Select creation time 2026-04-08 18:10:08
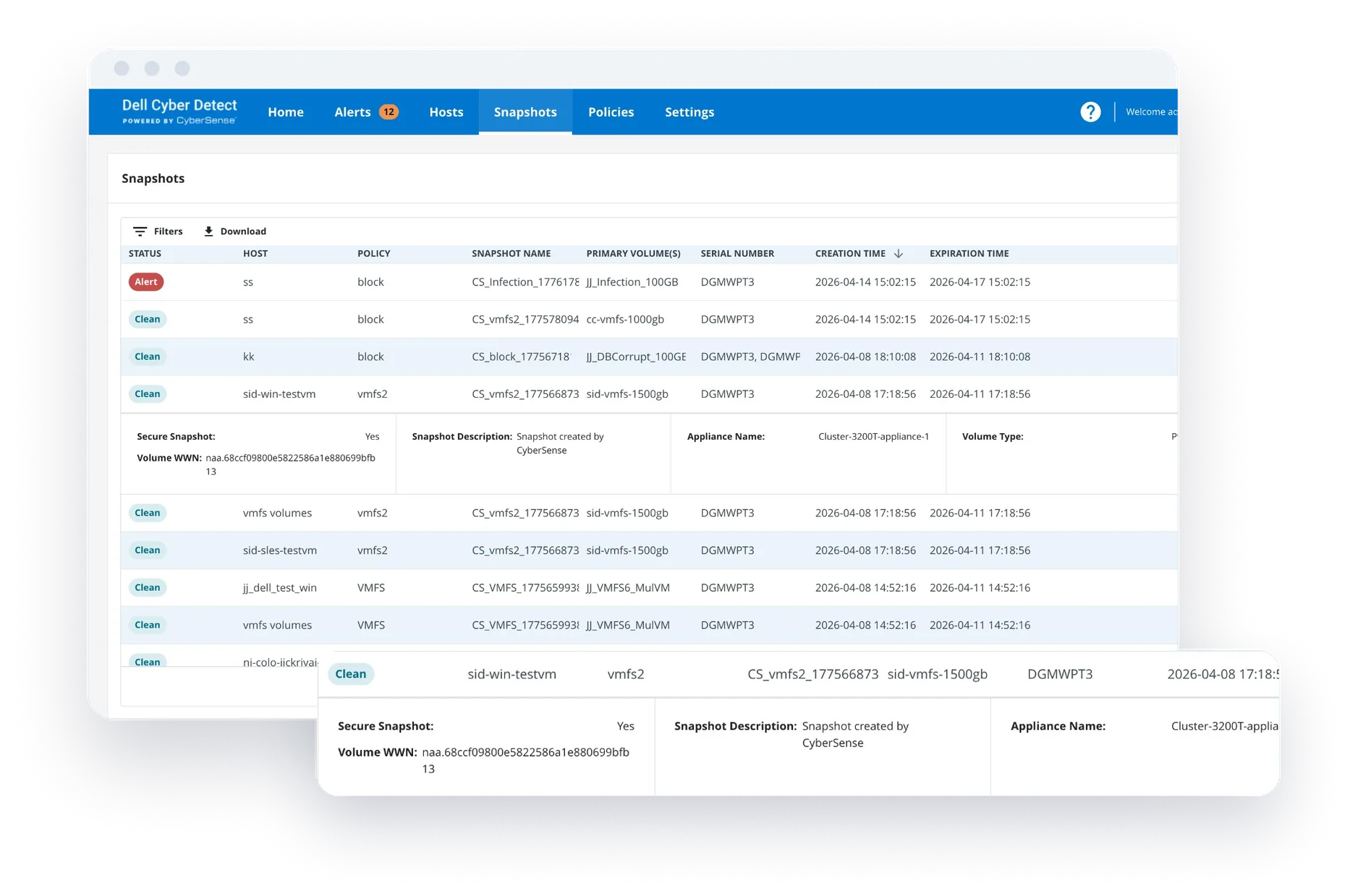This screenshot has height=896, width=1350. click(x=865, y=357)
